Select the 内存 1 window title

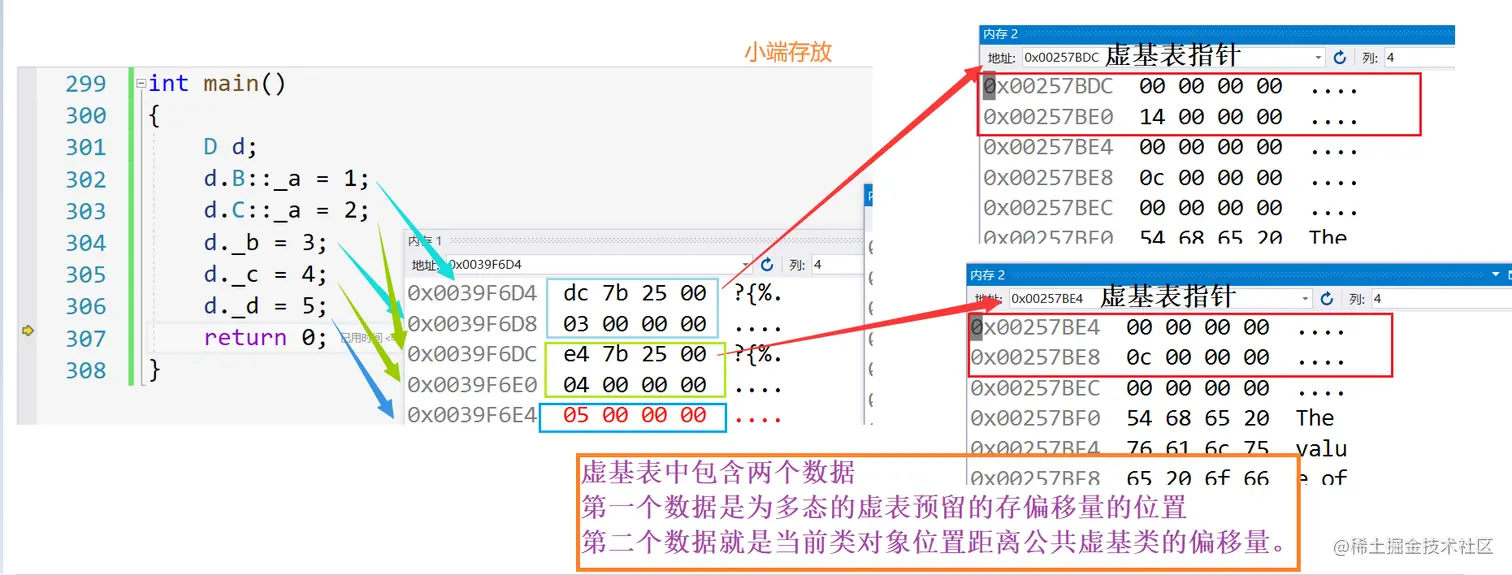[x=425, y=241]
